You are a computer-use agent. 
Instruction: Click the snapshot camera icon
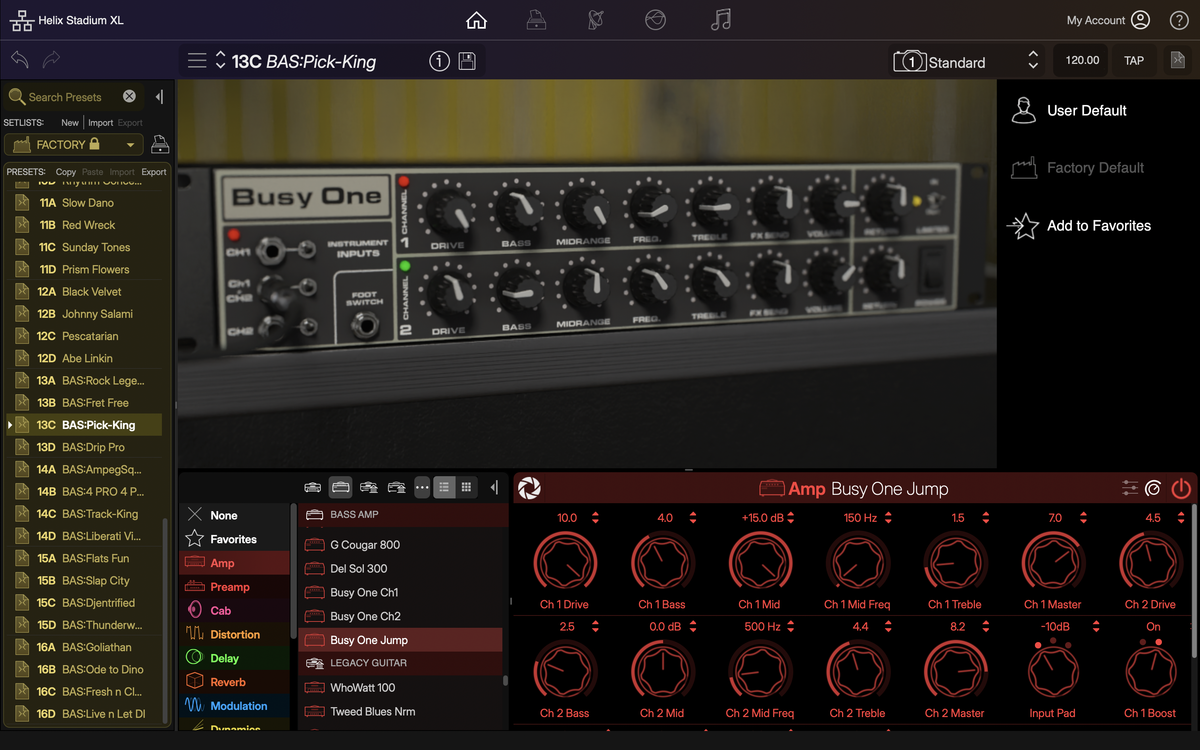(909, 61)
